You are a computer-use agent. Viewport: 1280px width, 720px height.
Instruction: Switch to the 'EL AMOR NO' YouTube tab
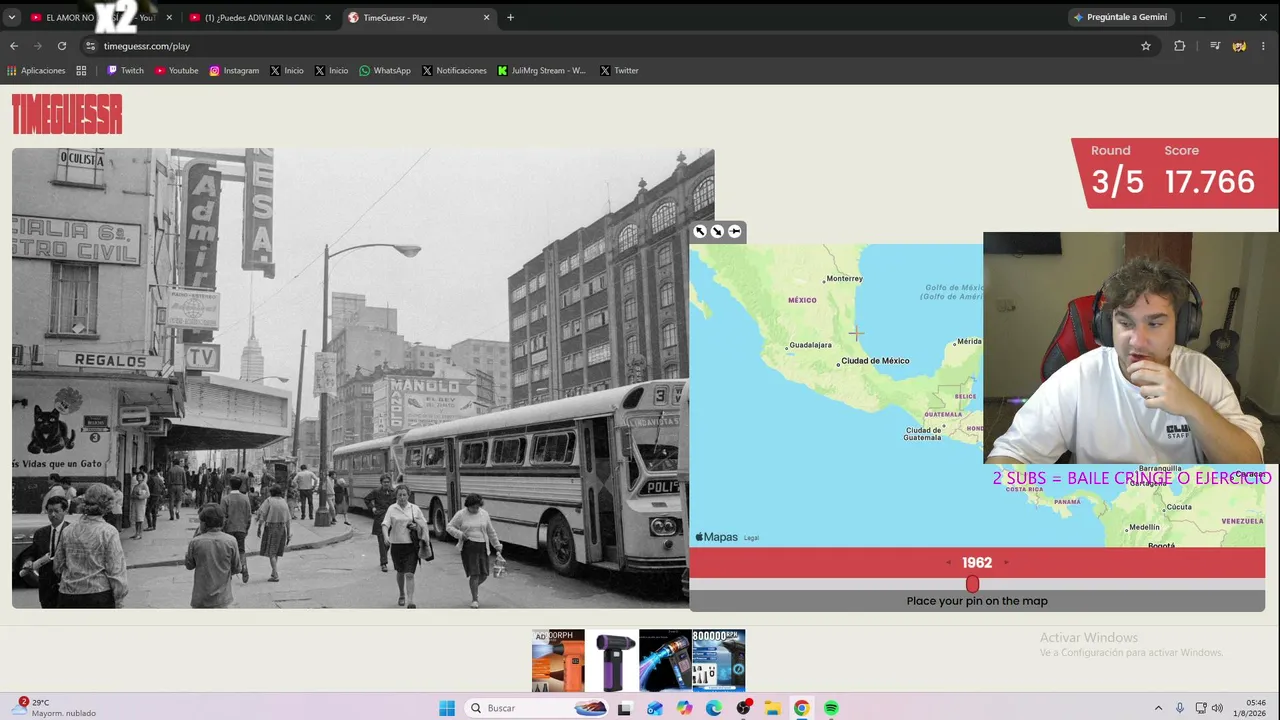[x=101, y=18]
